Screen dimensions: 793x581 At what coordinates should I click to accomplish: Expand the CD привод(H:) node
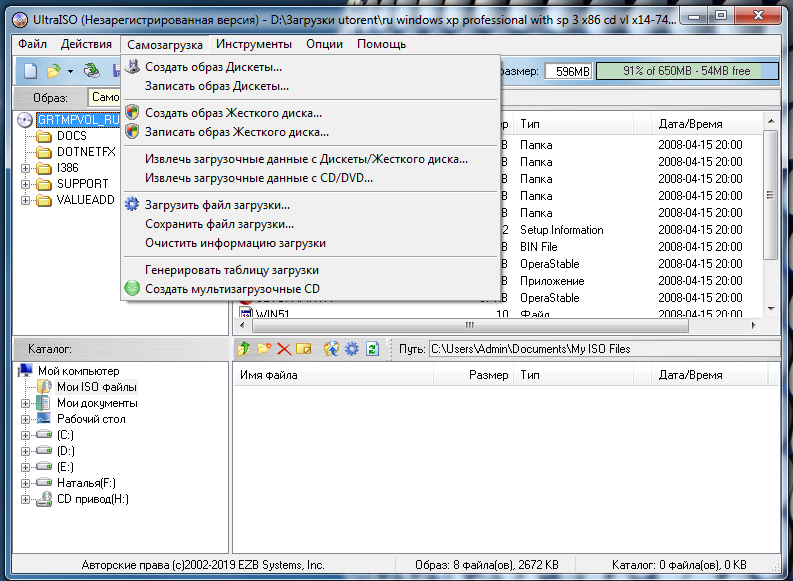point(25,500)
